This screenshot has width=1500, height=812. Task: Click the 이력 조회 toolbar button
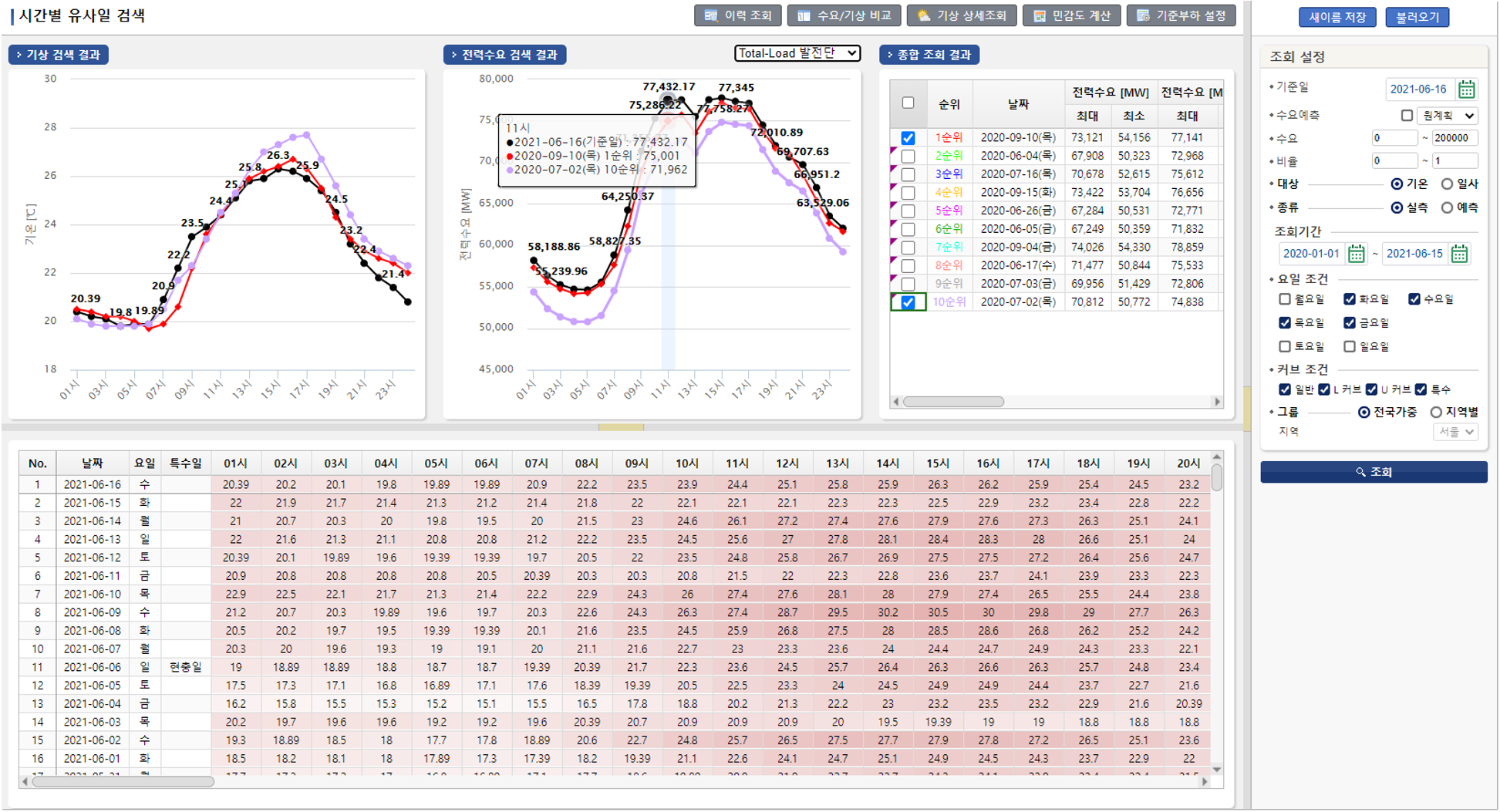(737, 15)
